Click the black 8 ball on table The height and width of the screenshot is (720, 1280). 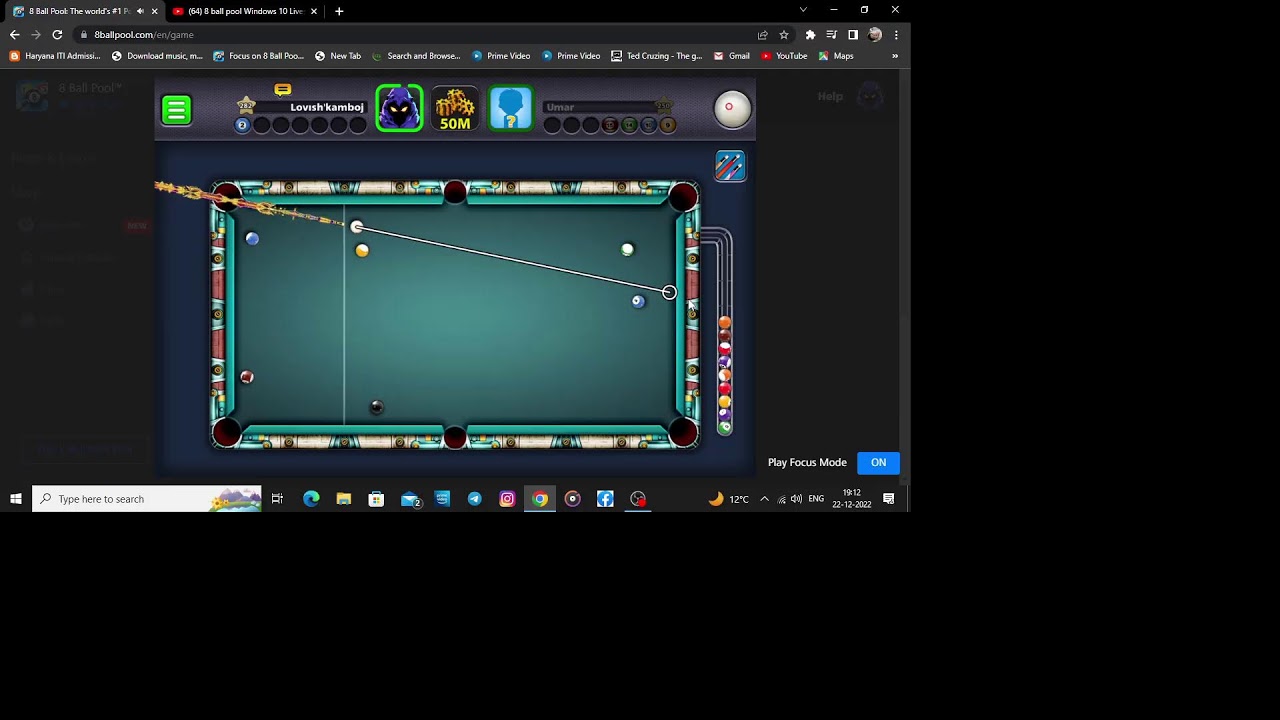377,407
